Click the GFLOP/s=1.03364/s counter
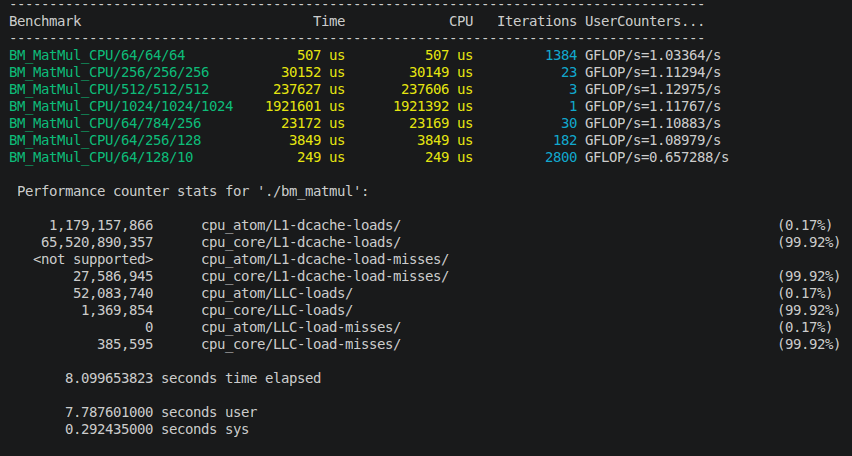852x456 pixels. [x=653, y=55]
